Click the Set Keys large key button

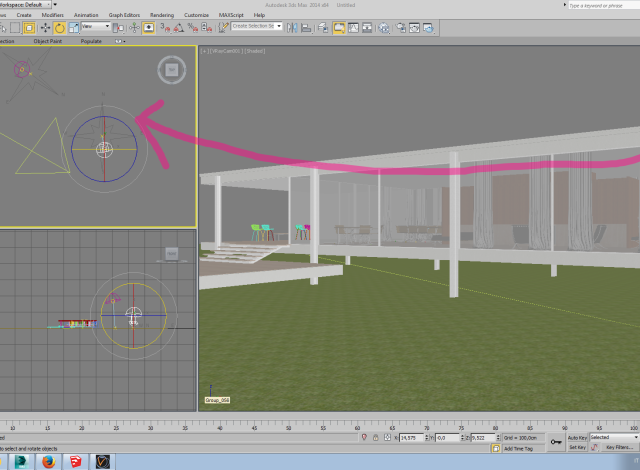click(x=556, y=442)
